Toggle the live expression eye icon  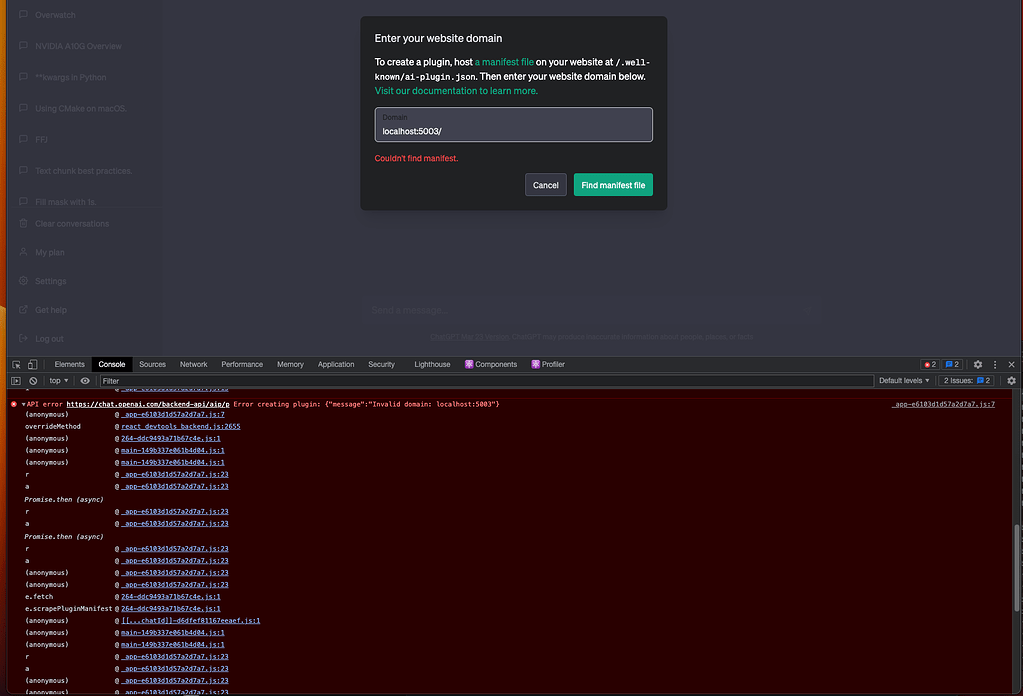click(85, 380)
